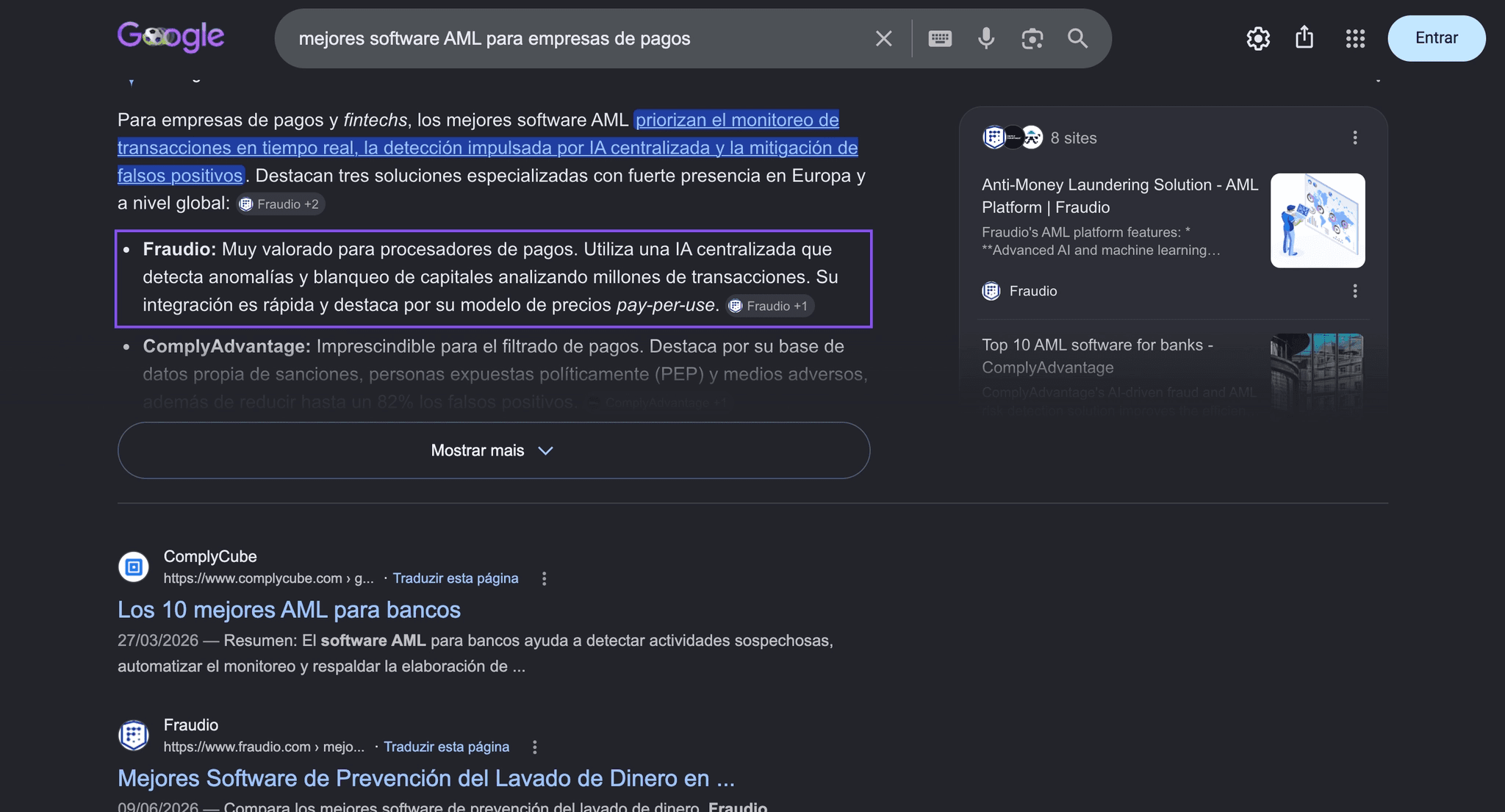Start voice search with microphone icon
Viewport: 1505px width, 812px height.
tap(986, 38)
